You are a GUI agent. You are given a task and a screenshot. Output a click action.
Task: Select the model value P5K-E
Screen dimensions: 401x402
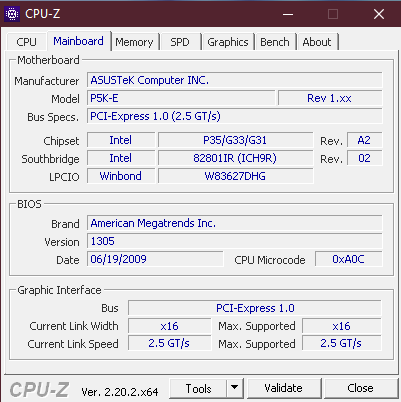(181, 98)
